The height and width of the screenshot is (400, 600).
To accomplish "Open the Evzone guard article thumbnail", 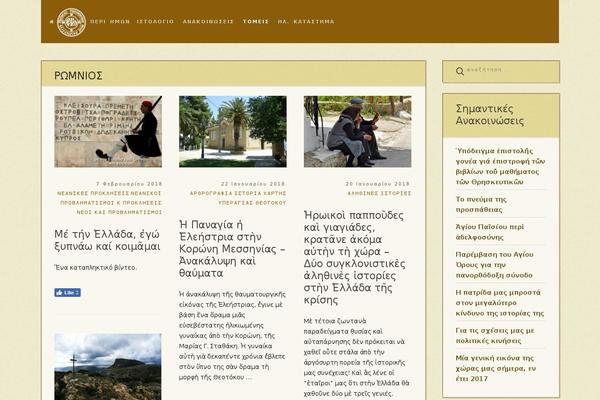I will 108,131.
